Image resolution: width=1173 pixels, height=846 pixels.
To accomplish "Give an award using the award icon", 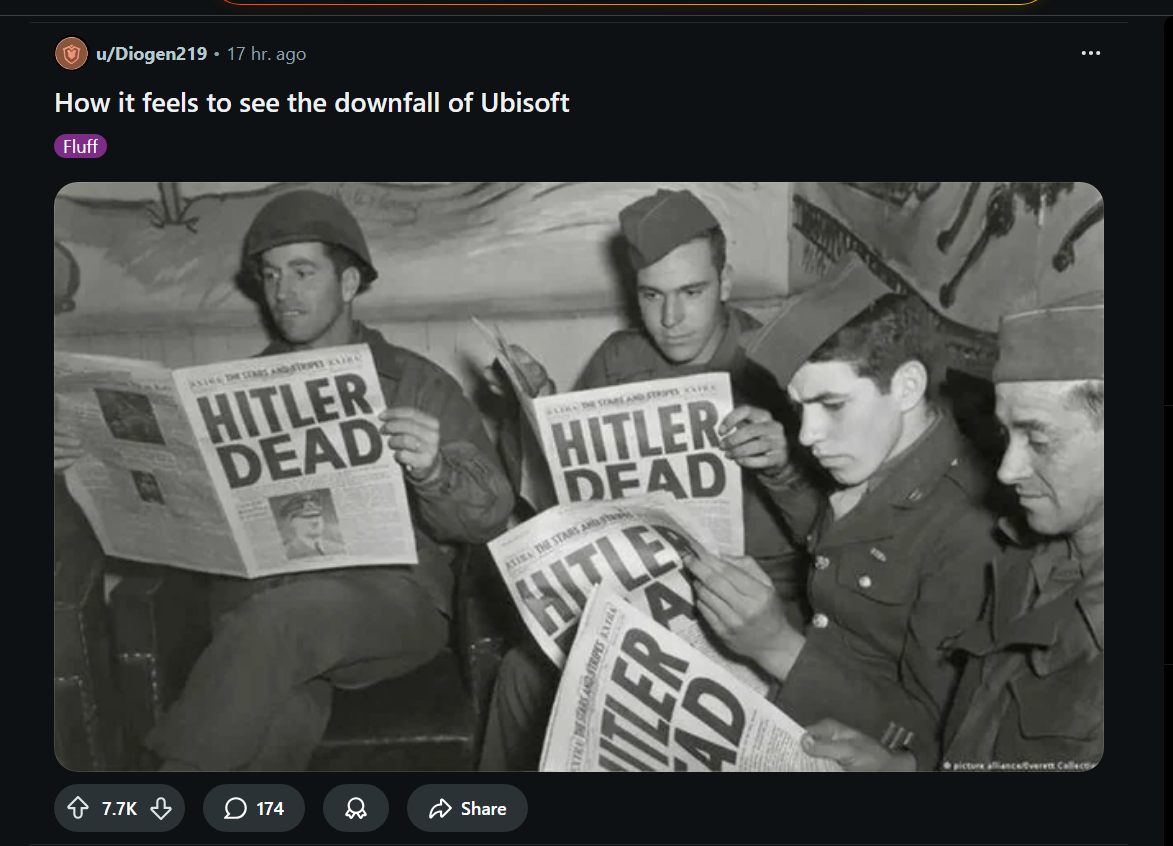I will [355, 808].
